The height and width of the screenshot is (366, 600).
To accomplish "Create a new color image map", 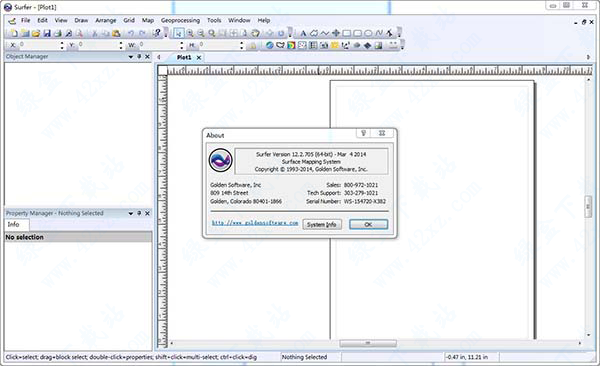I will click(291, 46).
